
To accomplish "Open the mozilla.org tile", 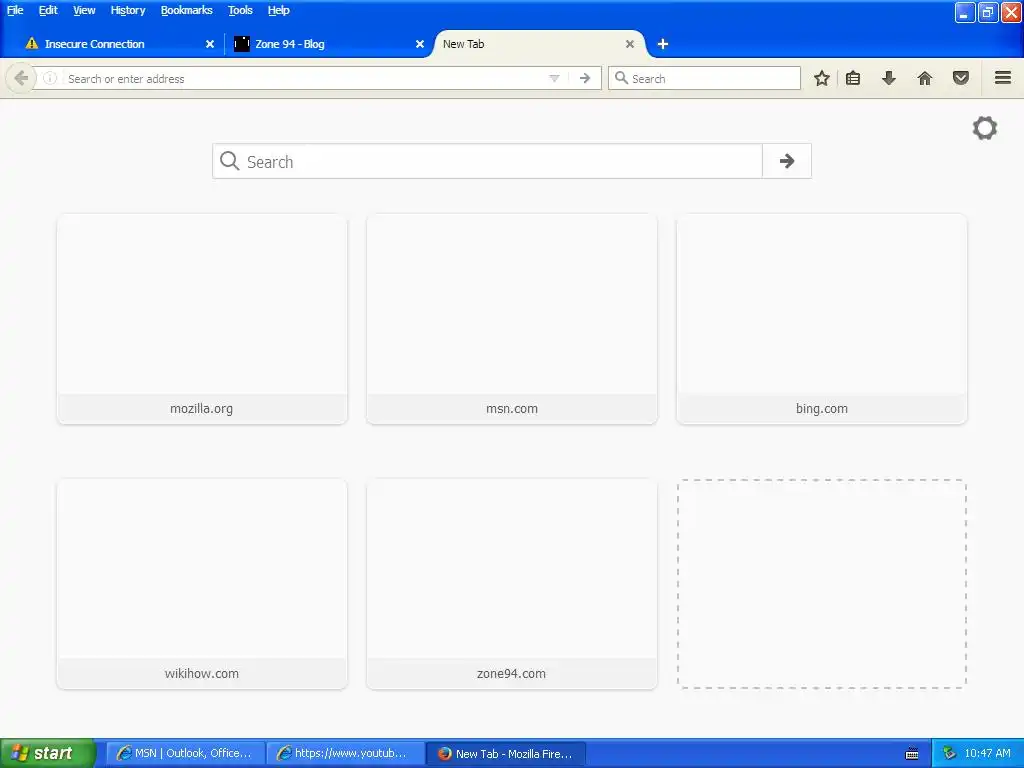I will (202, 319).
